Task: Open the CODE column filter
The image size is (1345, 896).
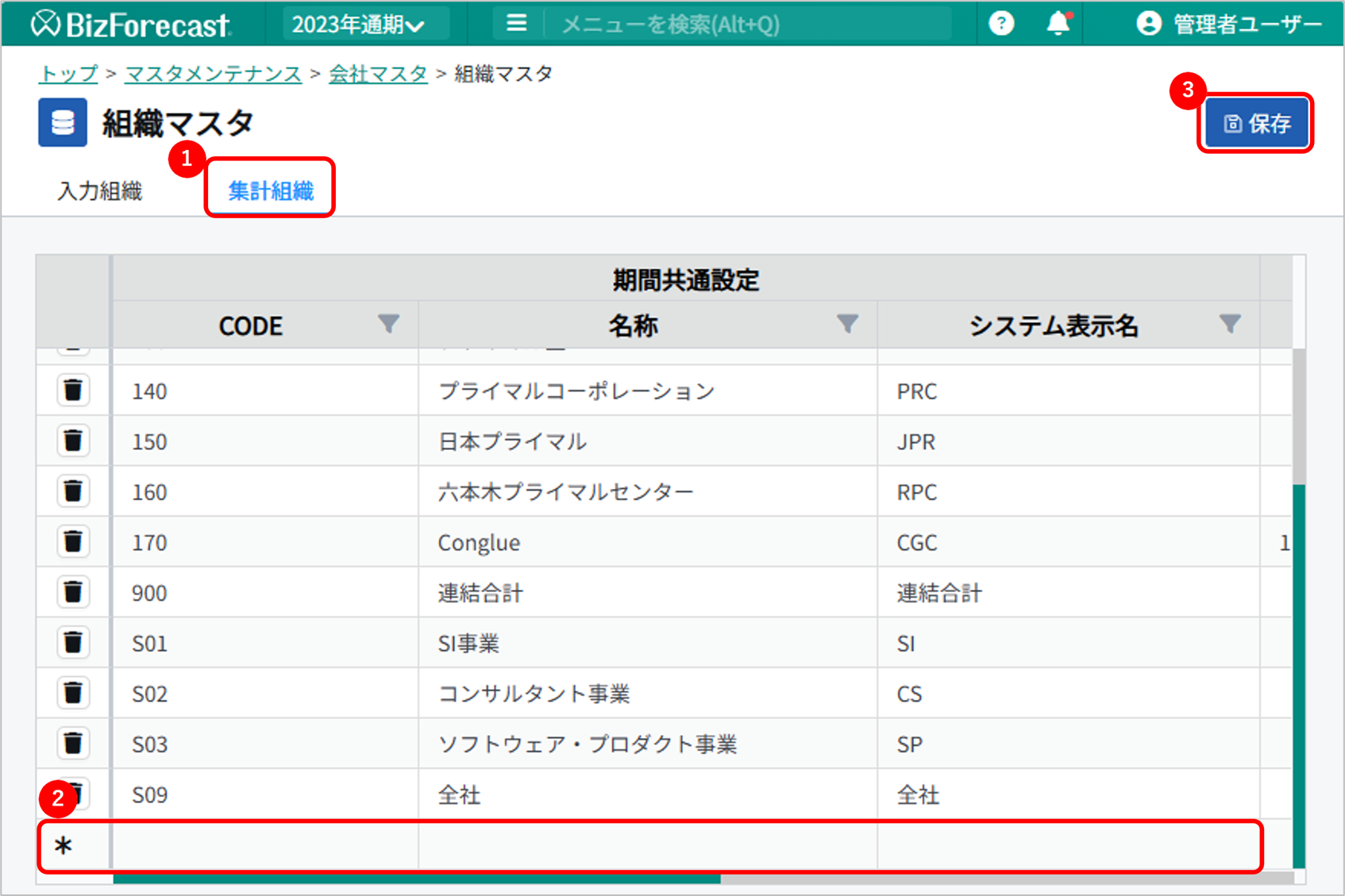Action: coord(388,324)
